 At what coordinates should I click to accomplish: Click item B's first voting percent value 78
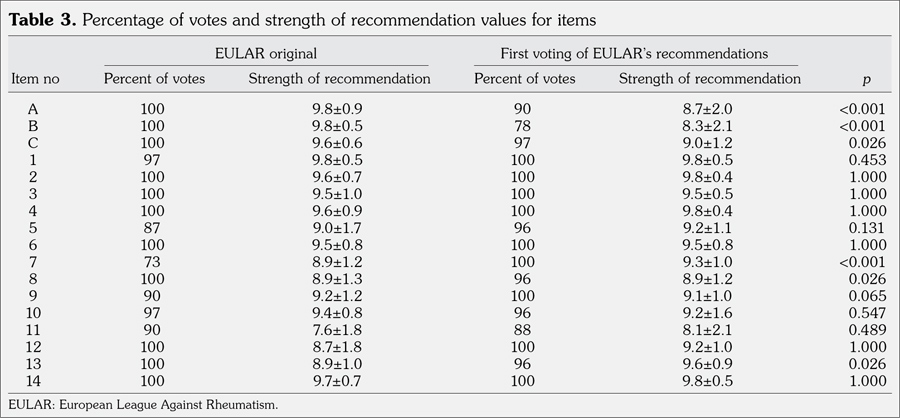[x=521, y=127]
